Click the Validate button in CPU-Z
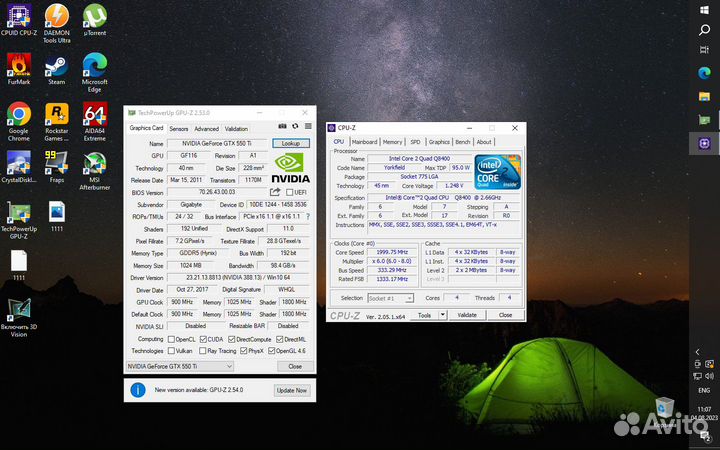Viewport: 720px width, 450px height. pyautogui.click(x=467, y=315)
